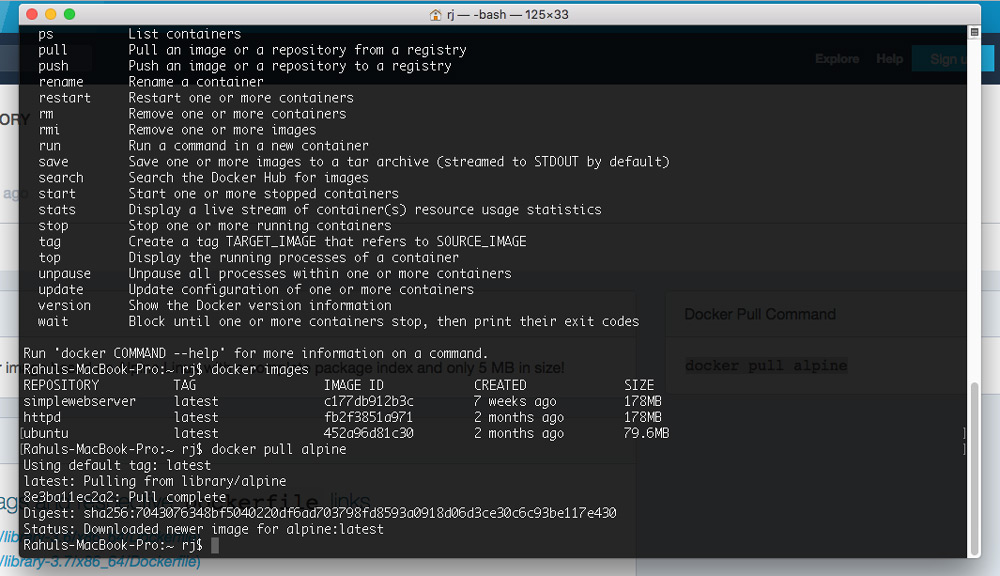
Task: Click the 'Run docker COMMAND --help' hint line
Action: click(x=256, y=353)
